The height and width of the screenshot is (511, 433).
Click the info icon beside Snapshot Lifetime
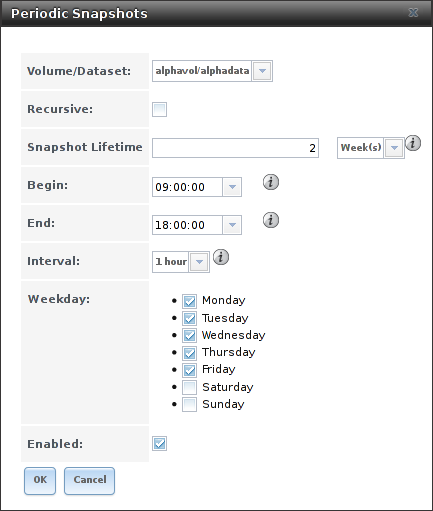(413, 143)
